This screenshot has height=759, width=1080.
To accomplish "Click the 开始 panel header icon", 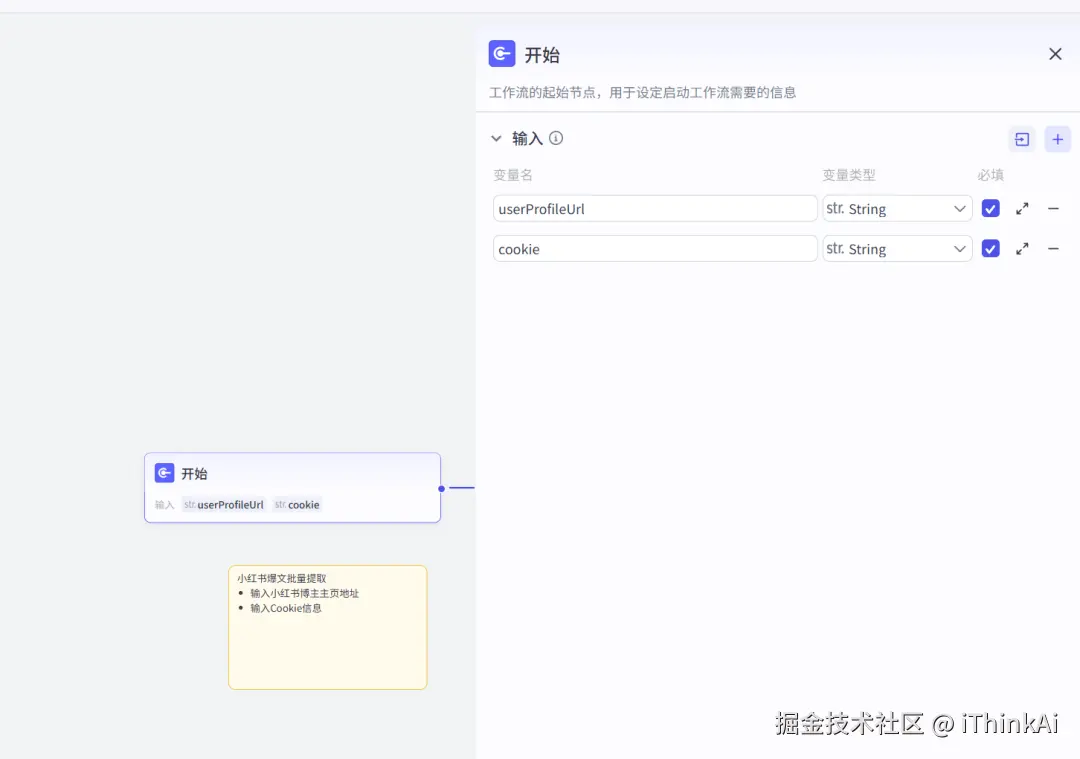I will click(501, 54).
